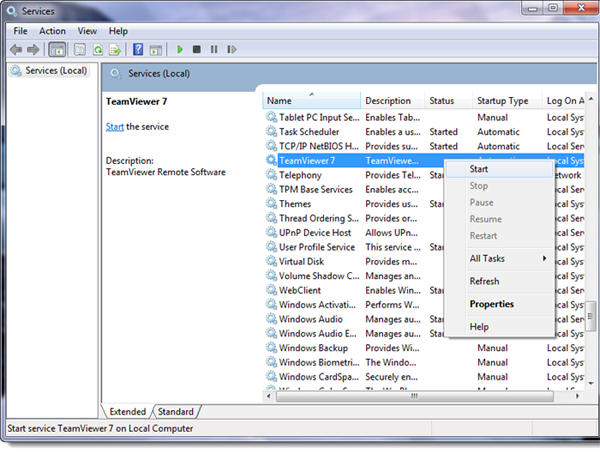Screen dimensions: 600x453
Task: Select the TCP/IP NetBIOS H... service row
Action: tap(424, 146)
